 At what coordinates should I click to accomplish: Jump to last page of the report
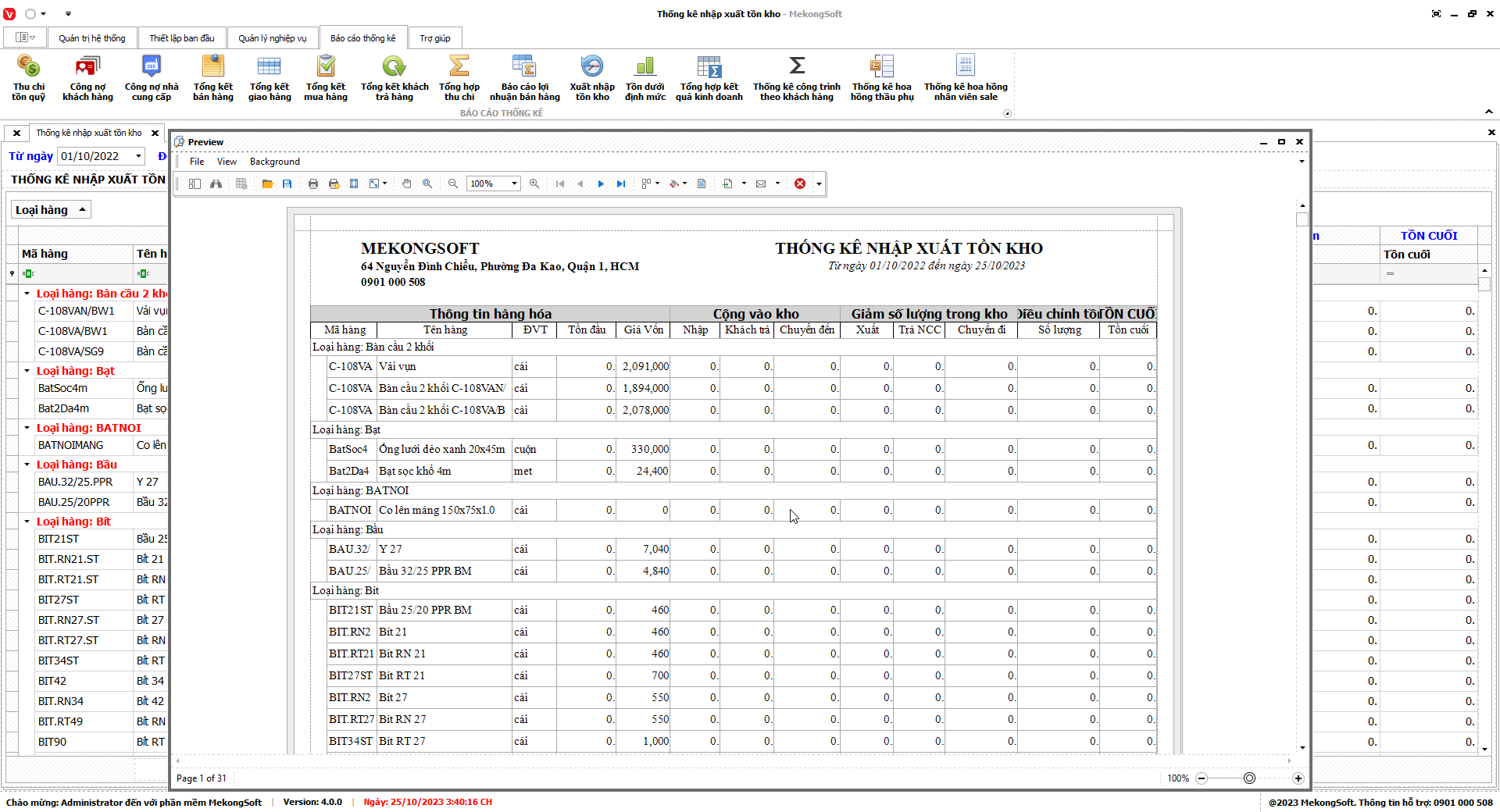pos(621,183)
